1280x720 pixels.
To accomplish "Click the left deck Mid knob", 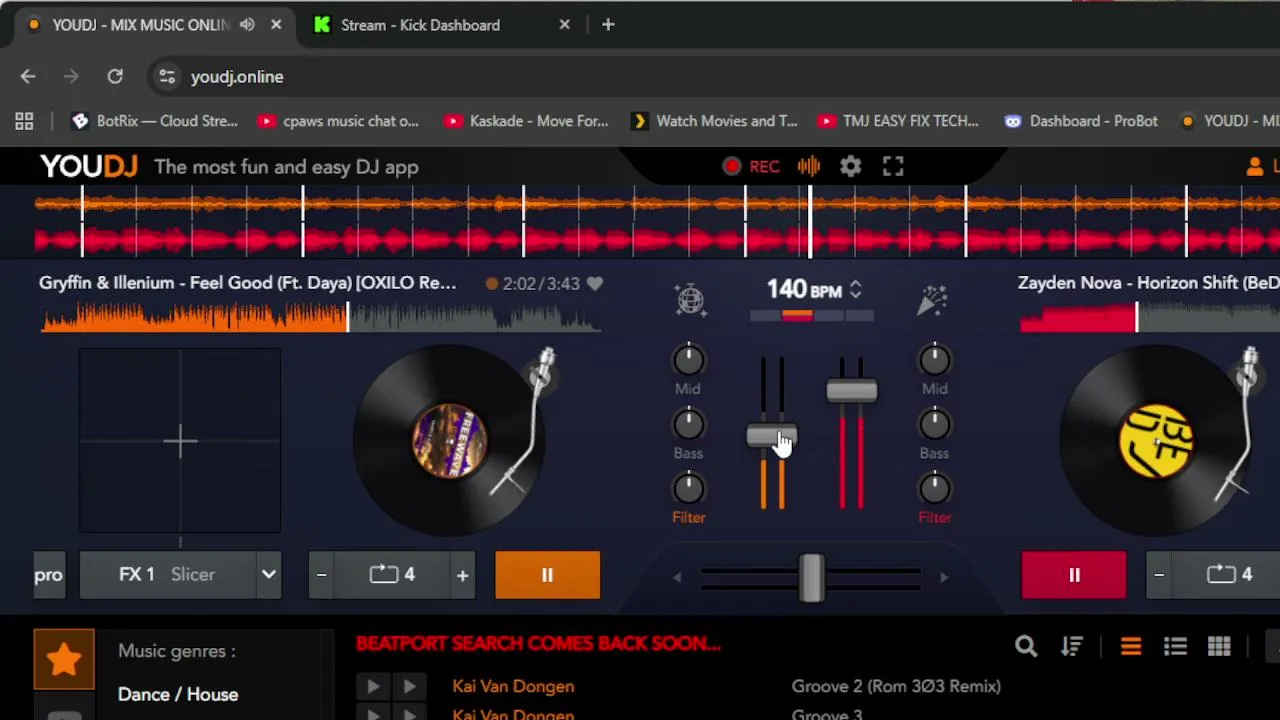I will coord(688,360).
